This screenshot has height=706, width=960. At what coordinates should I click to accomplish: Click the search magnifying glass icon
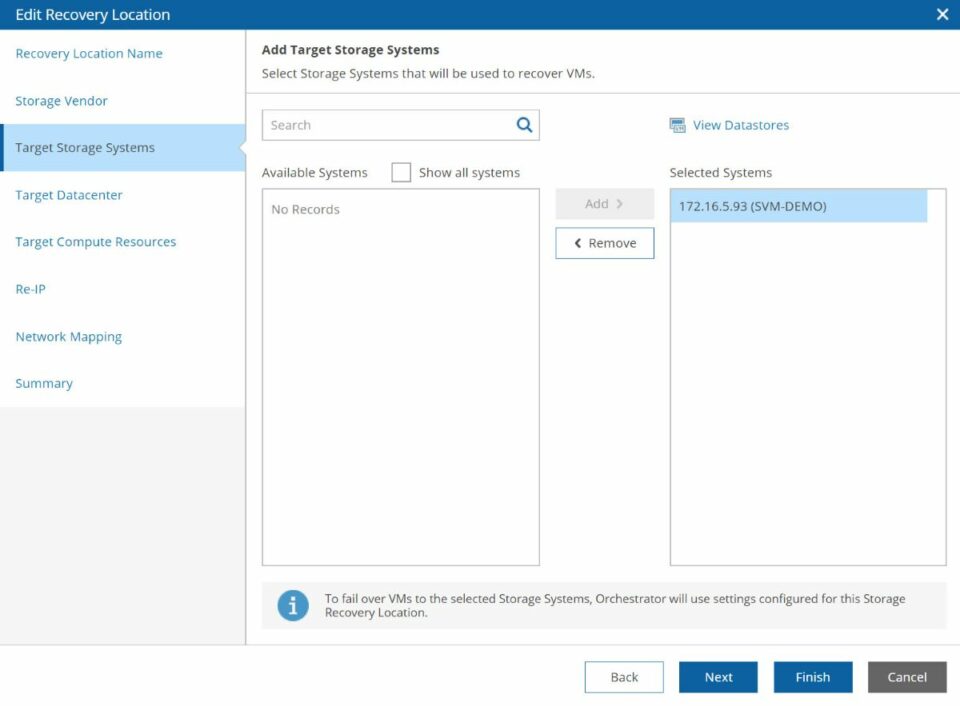523,124
